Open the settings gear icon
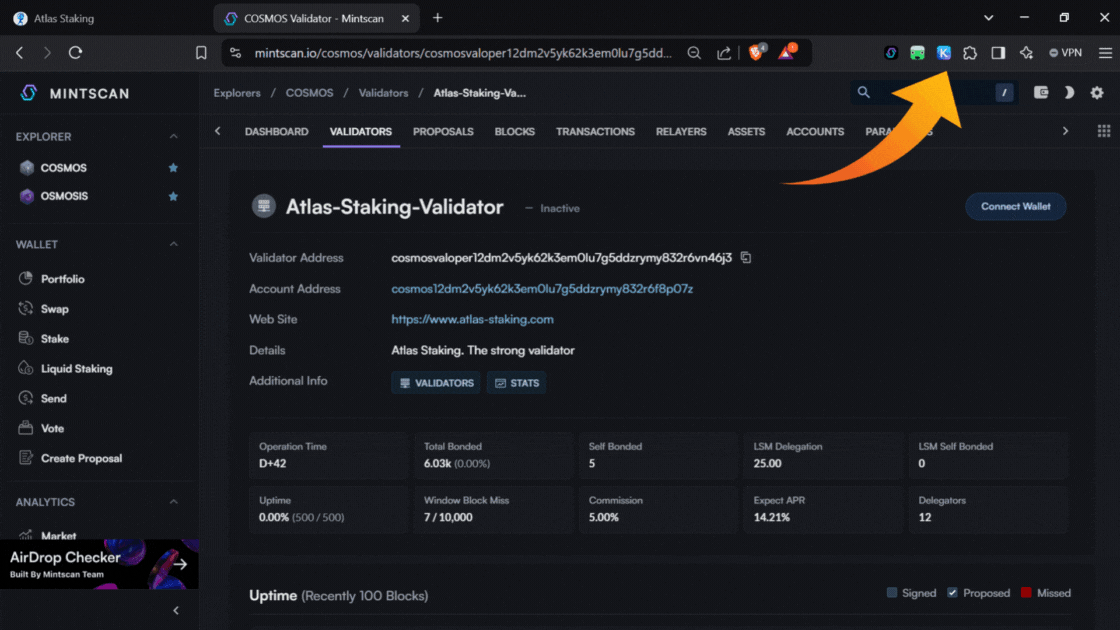This screenshot has height=630, width=1120. 1097,93
